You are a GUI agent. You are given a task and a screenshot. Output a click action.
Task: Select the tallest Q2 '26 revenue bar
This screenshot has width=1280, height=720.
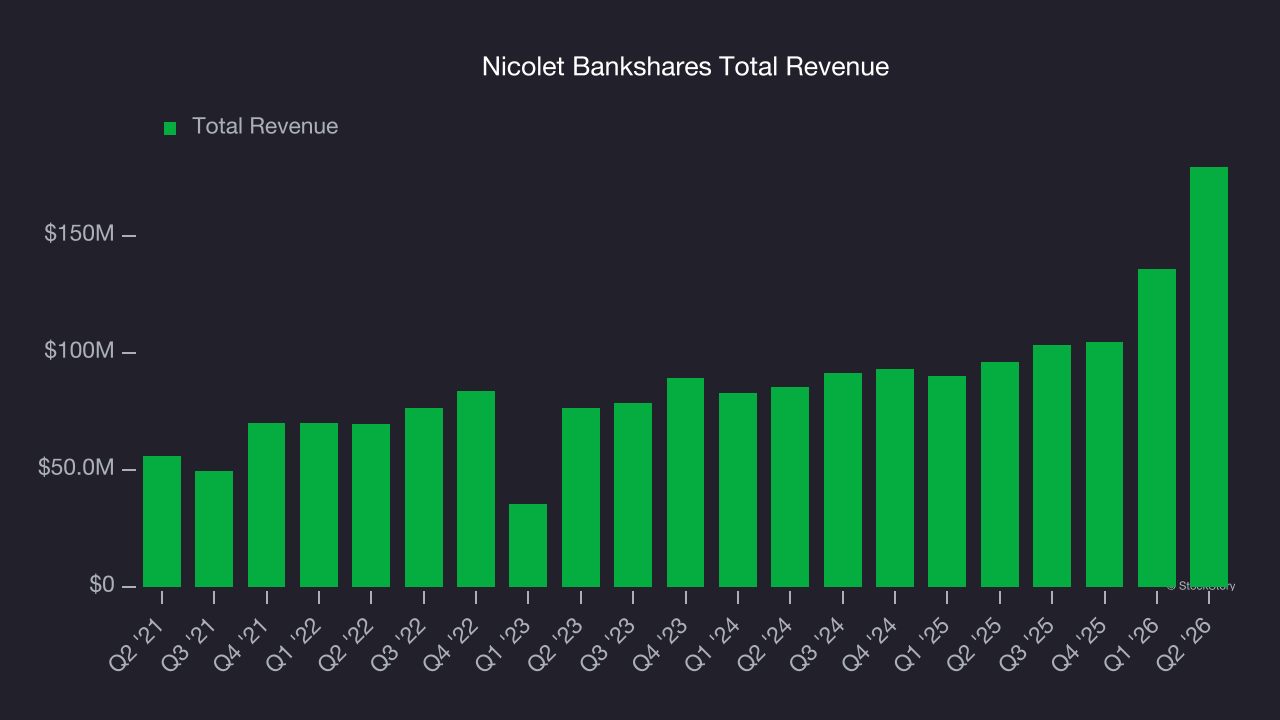click(x=1209, y=377)
